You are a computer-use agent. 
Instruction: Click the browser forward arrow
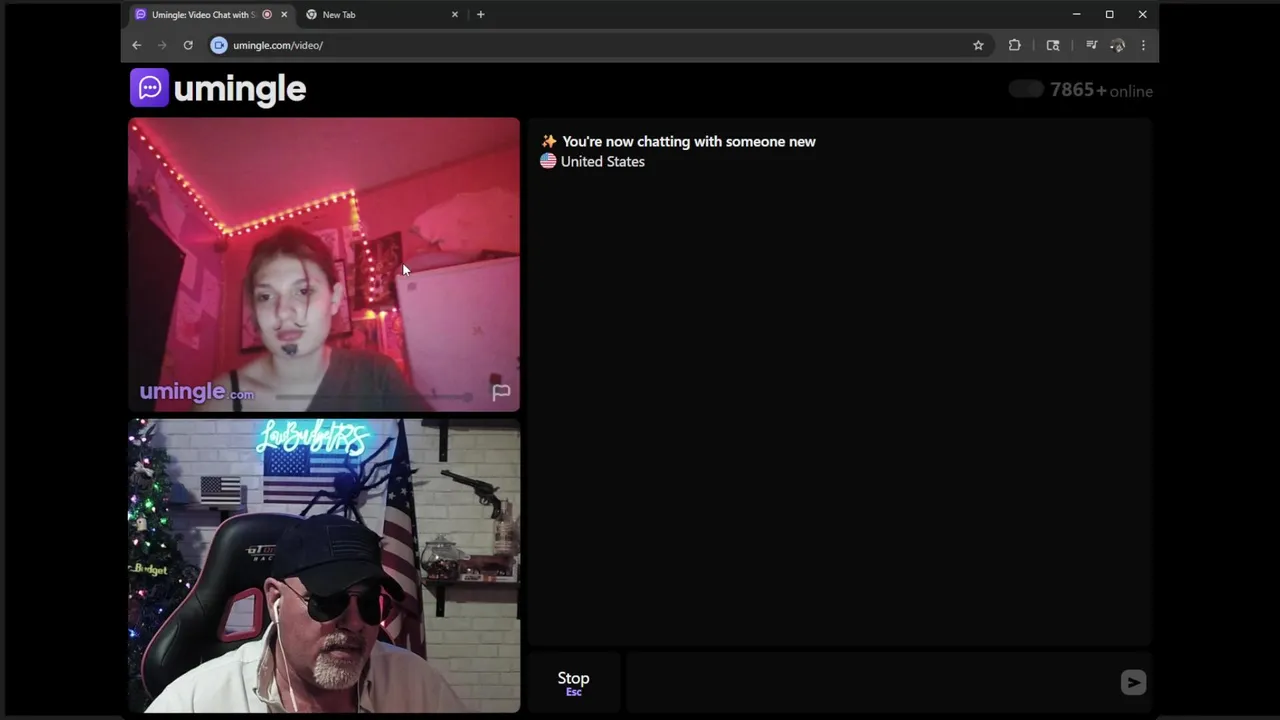tap(162, 45)
